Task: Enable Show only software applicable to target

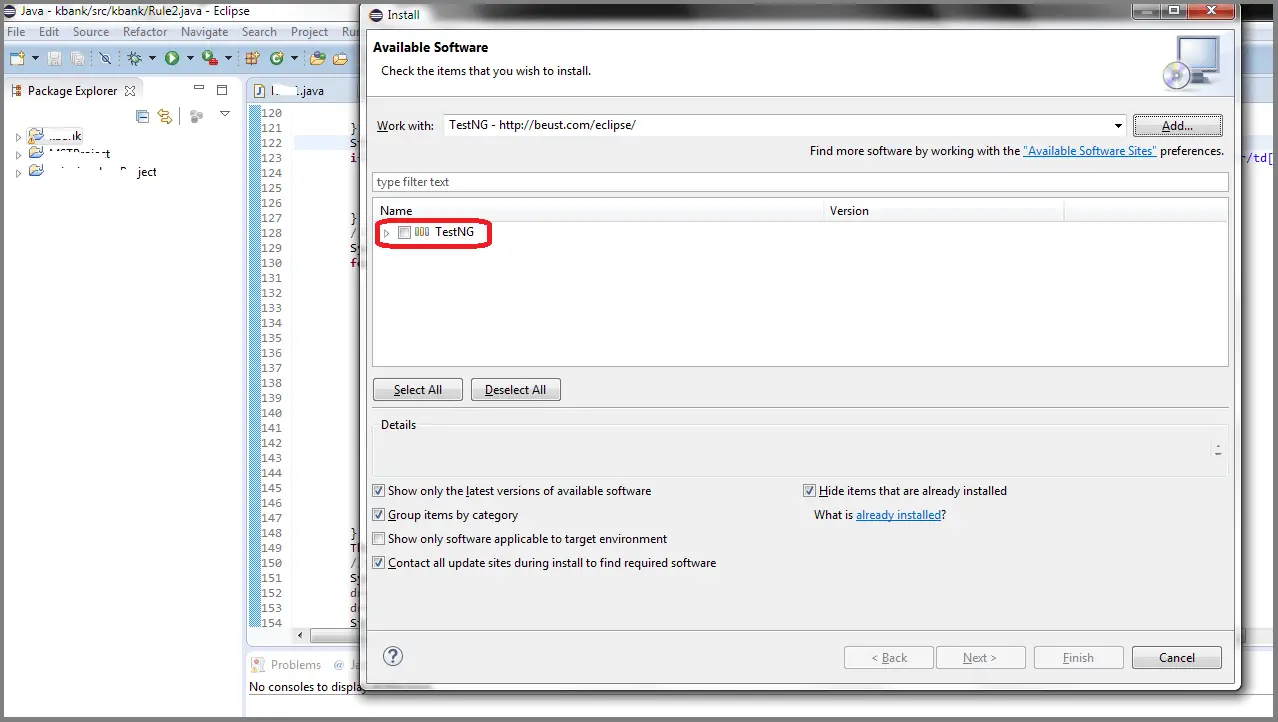Action: [378, 539]
